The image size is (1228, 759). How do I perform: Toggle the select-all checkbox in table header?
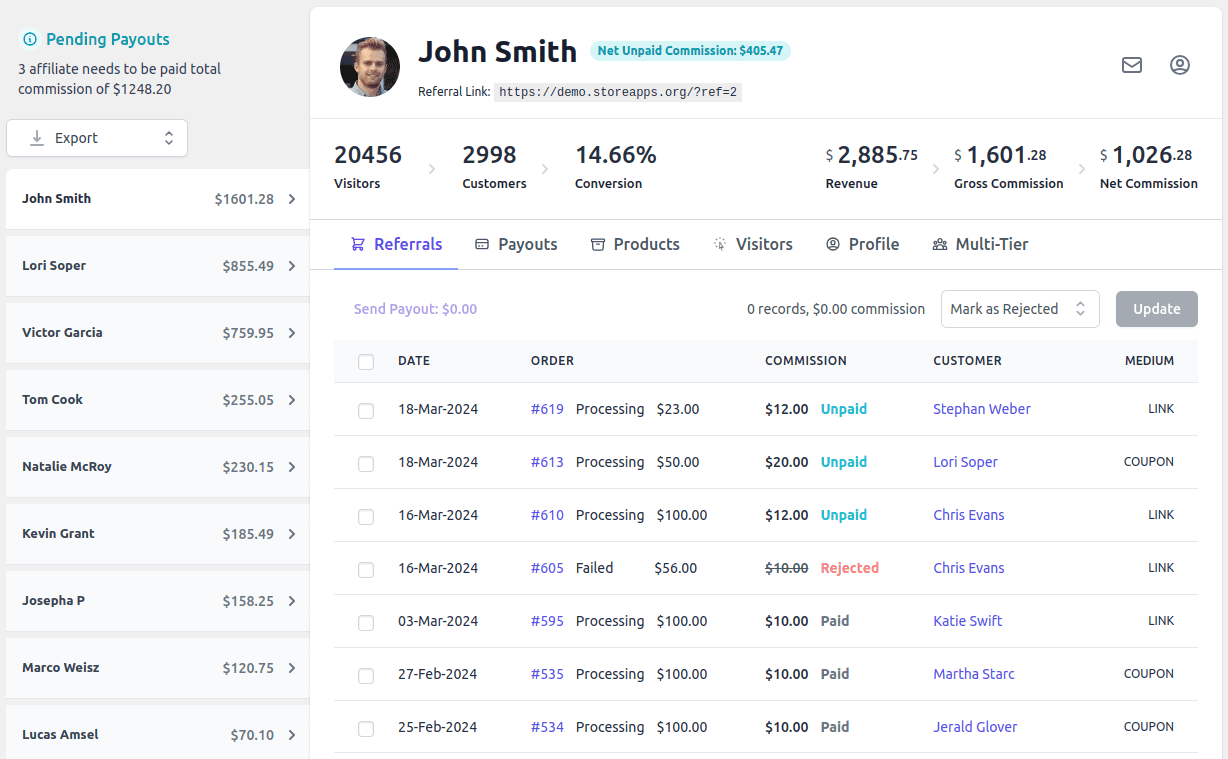pos(366,362)
